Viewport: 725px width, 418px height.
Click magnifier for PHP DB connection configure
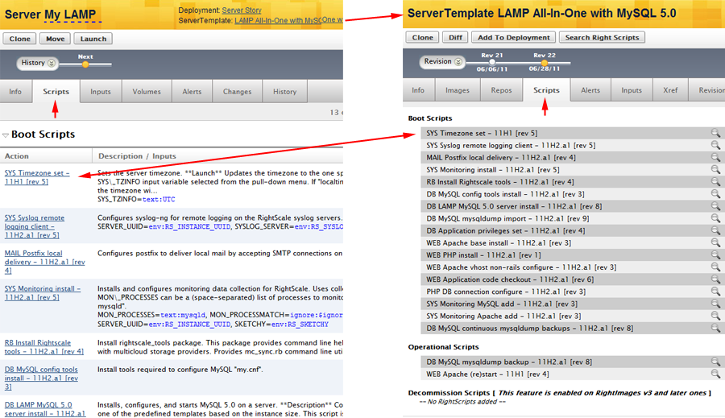pyautogui.click(x=715, y=292)
